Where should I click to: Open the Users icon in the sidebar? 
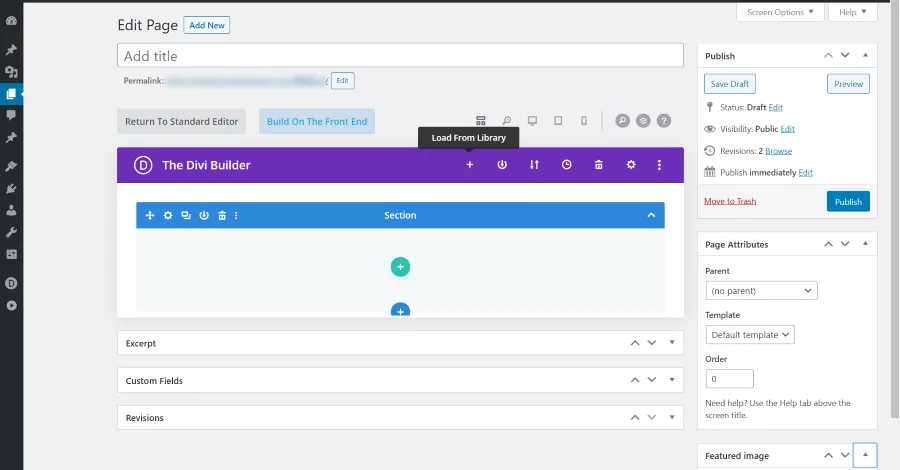point(11,210)
